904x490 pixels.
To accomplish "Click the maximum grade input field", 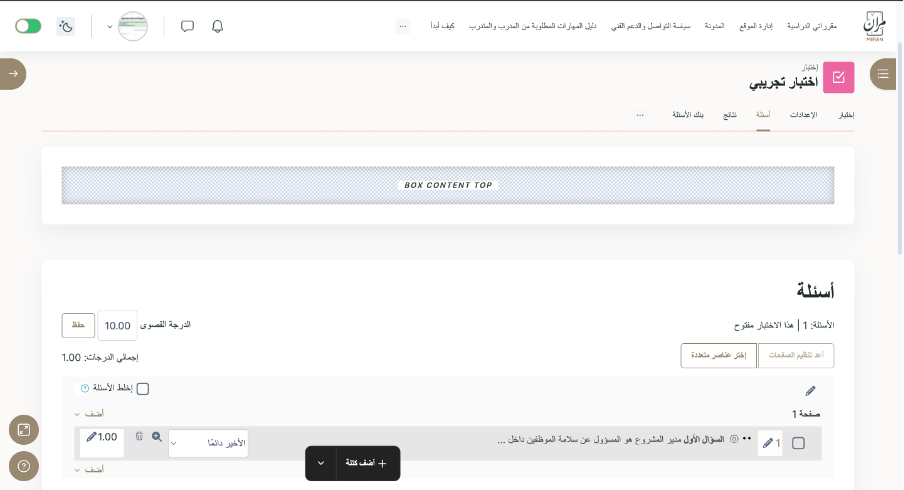I will pyautogui.click(x=118, y=325).
